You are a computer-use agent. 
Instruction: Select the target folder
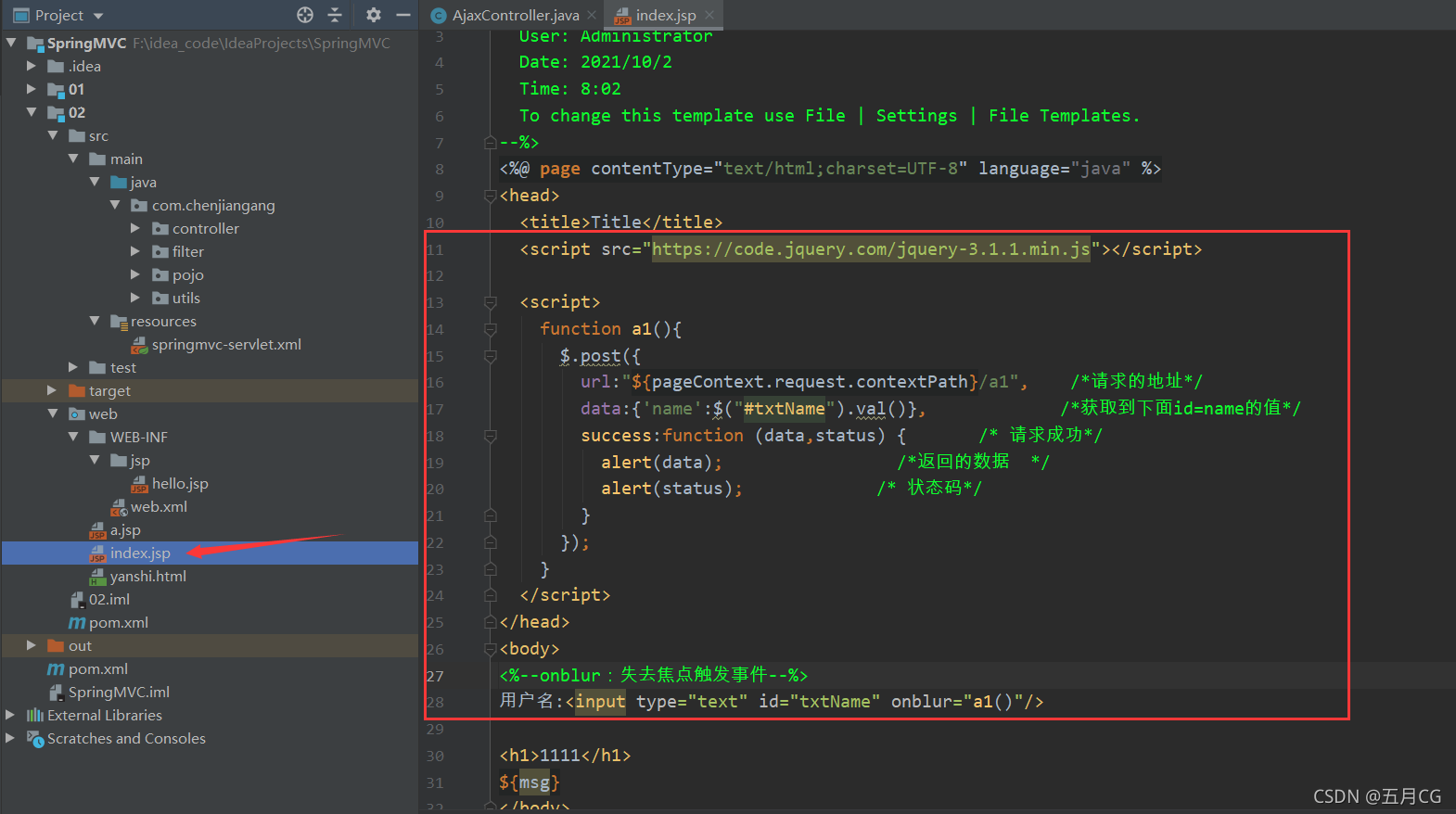(x=109, y=390)
